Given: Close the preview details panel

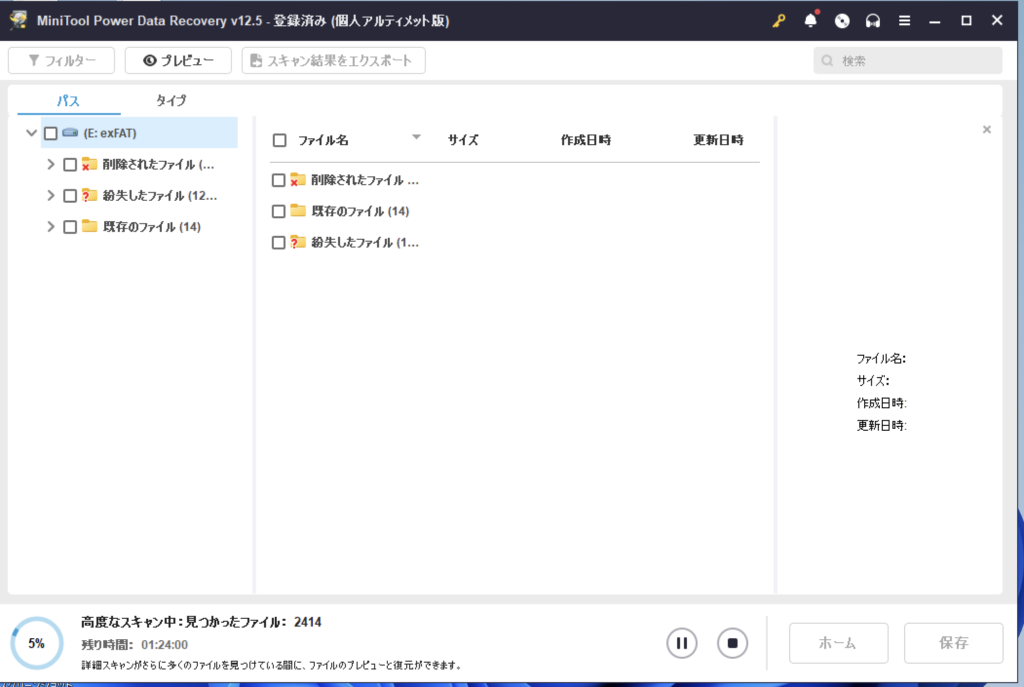Looking at the screenshot, I should coord(987,129).
